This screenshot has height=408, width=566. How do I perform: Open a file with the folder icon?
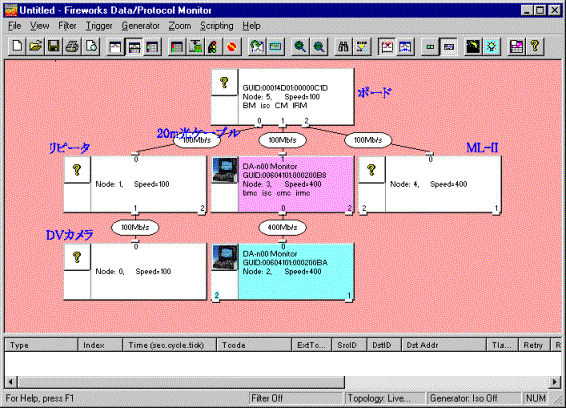click(35, 47)
